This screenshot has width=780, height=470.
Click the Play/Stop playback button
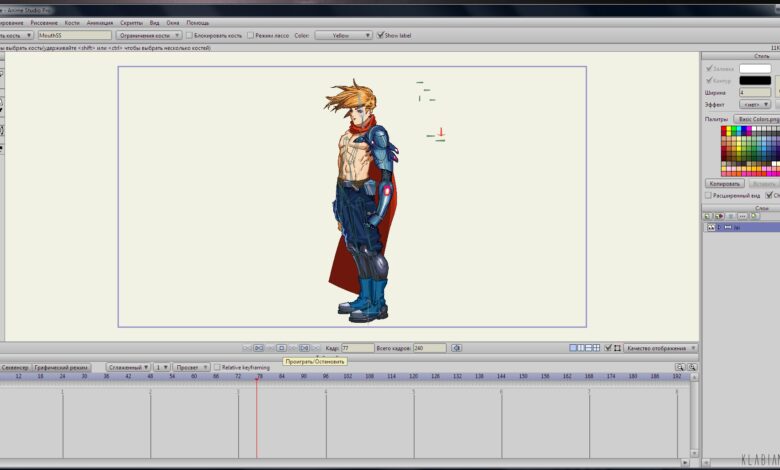coord(281,348)
